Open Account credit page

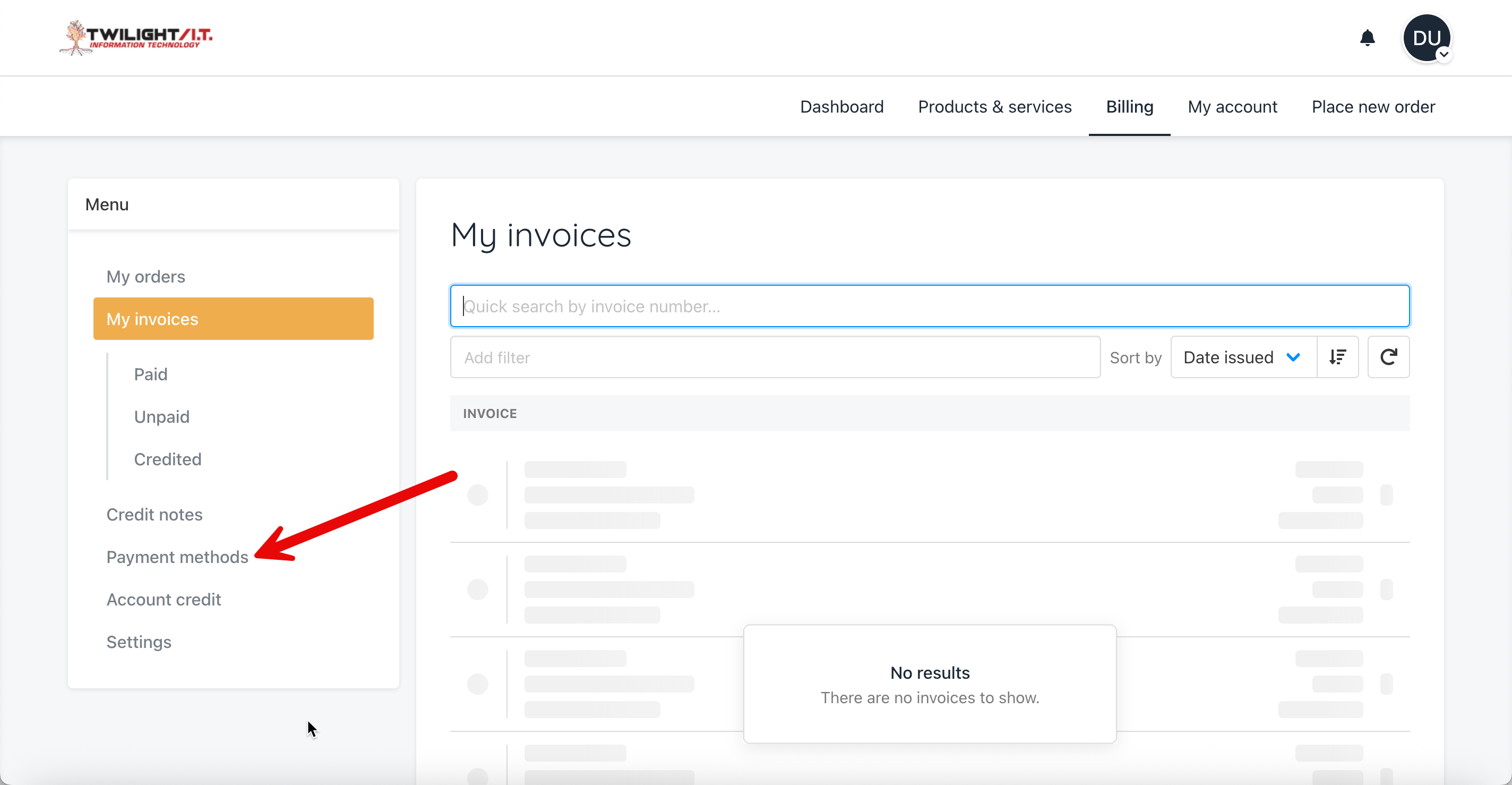tap(164, 600)
